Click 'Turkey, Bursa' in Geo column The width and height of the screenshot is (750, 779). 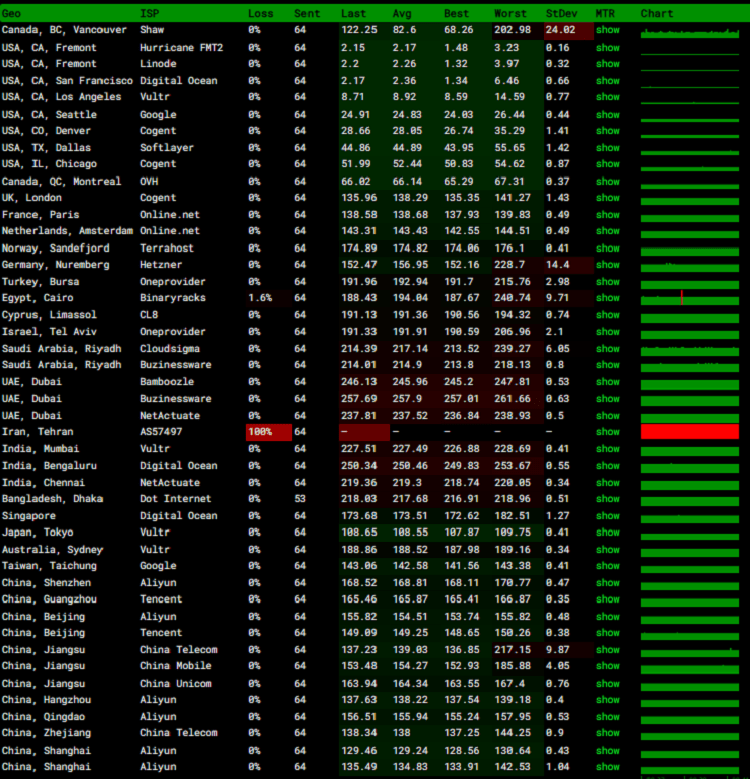(40, 282)
